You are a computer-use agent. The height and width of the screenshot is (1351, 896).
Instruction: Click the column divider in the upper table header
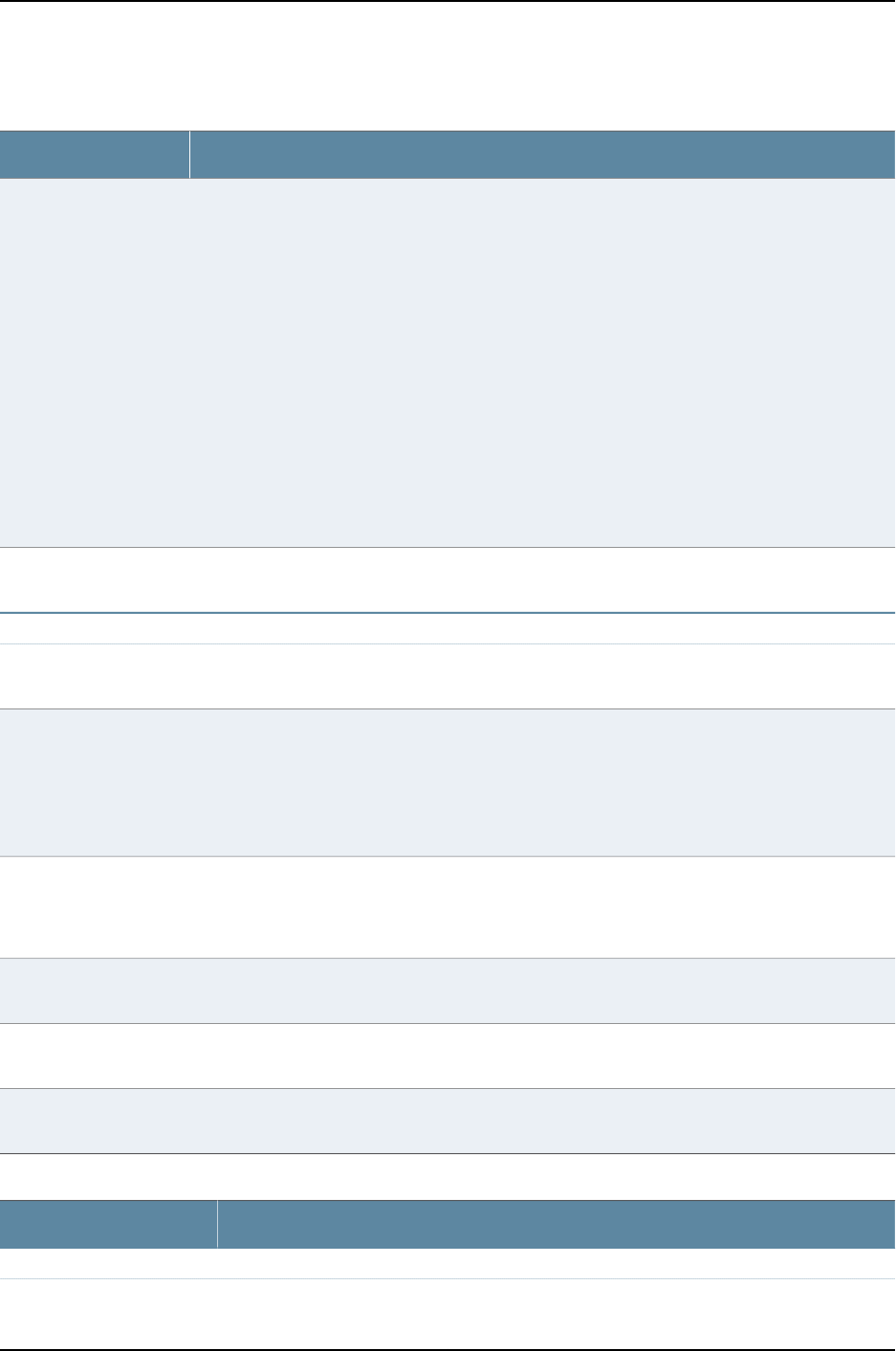pyautogui.click(x=189, y=154)
